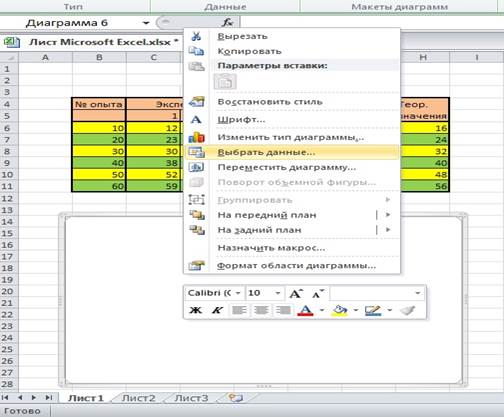Viewport: 504px width, 417px height.
Task: Open font color dropdown arrow
Action: (x=322, y=310)
